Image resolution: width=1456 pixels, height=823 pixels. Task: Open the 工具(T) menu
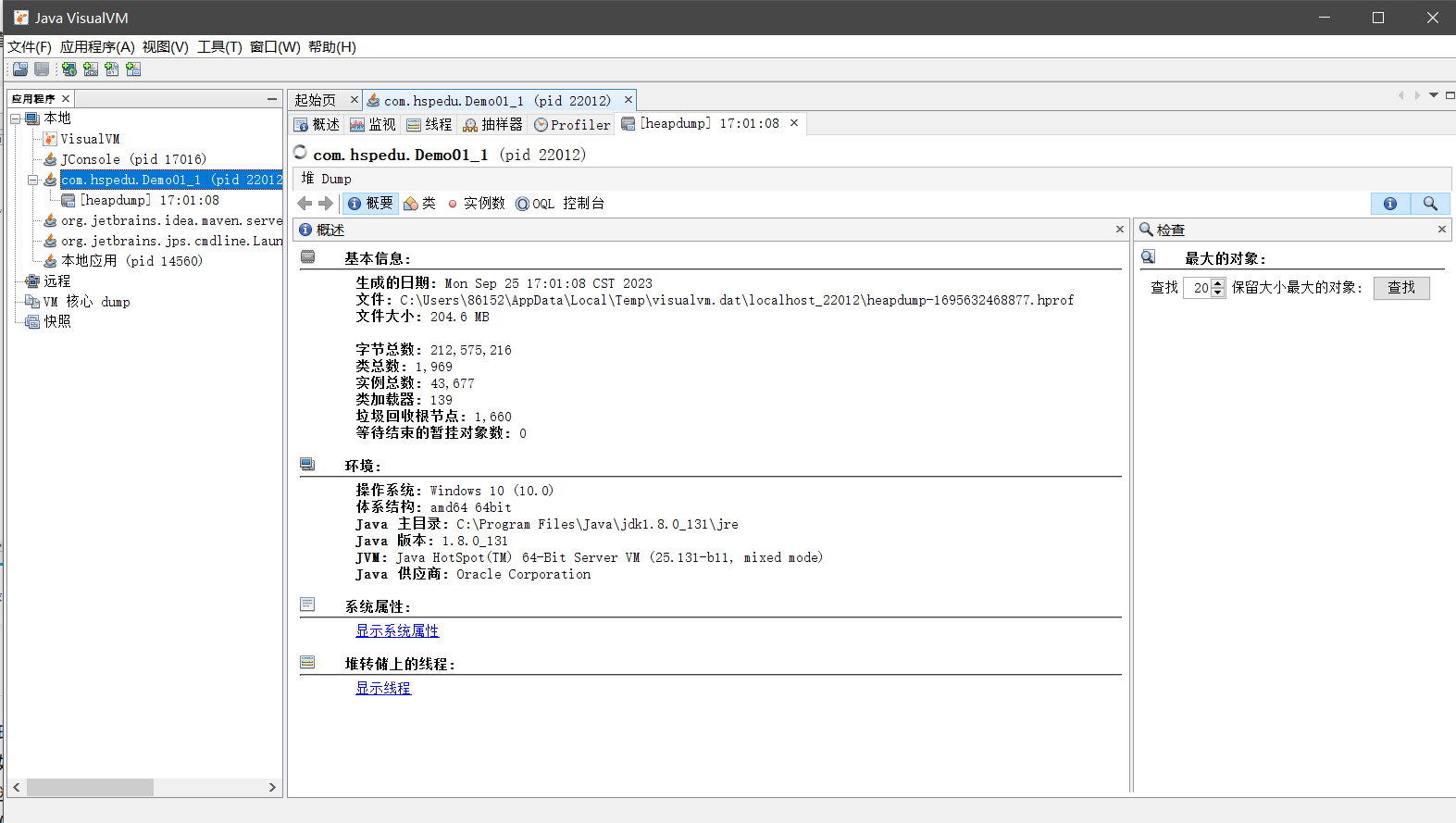click(x=219, y=46)
